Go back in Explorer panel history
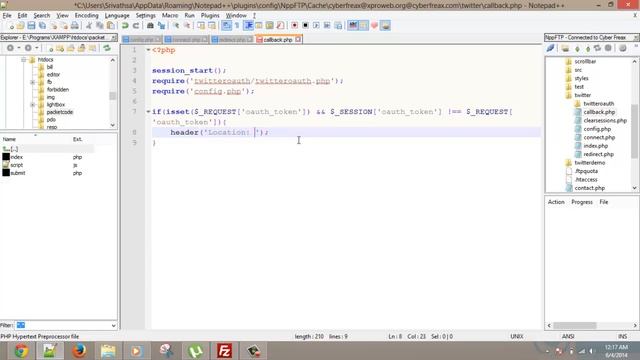Image resolution: width=640 pixels, height=360 pixels. pyautogui.click(x=10, y=48)
